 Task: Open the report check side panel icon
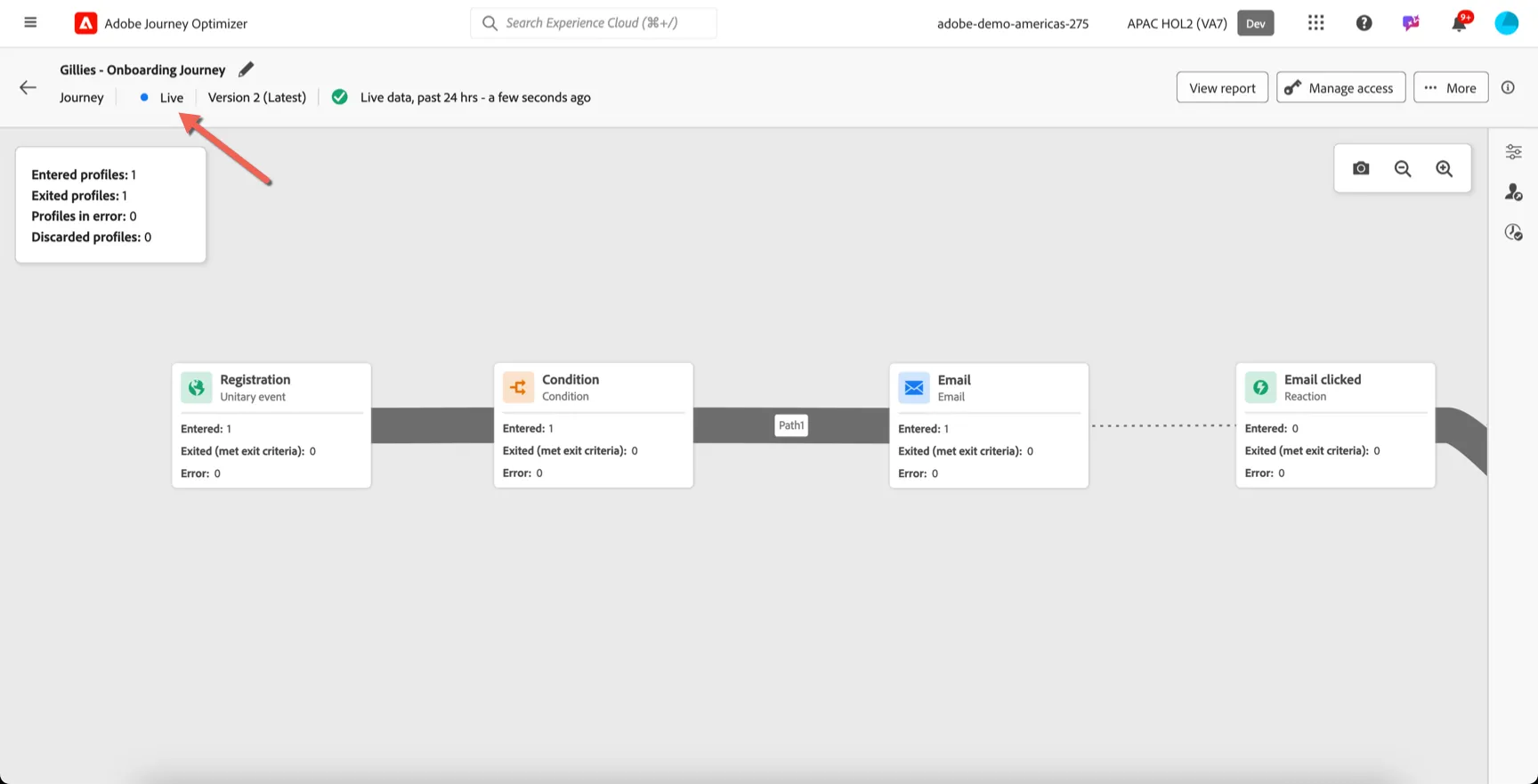(x=1513, y=232)
